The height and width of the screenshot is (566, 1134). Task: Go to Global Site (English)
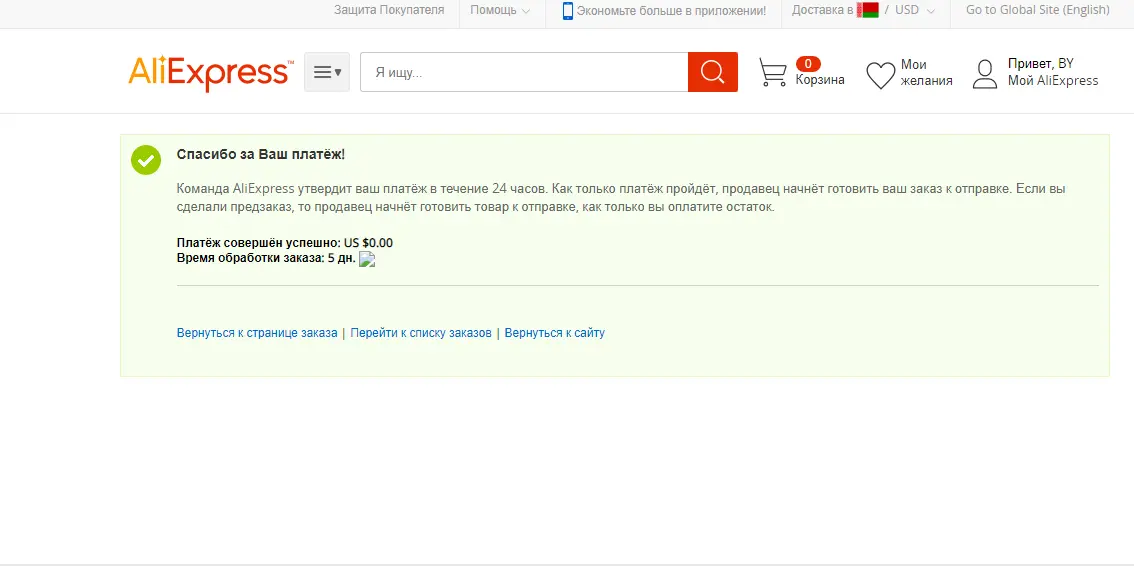(x=1038, y=10)
